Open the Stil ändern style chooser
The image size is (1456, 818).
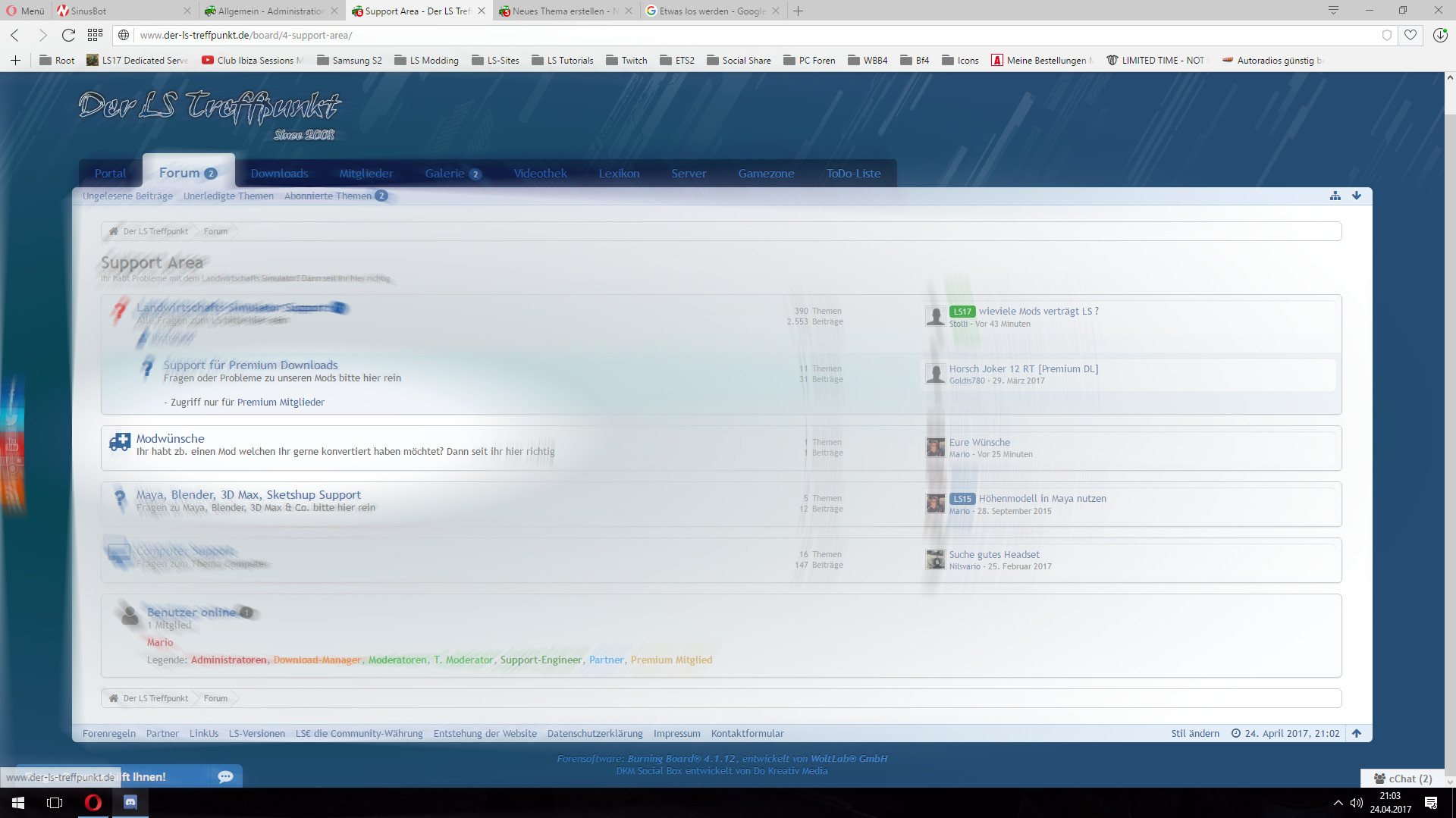click(1194, 733)
